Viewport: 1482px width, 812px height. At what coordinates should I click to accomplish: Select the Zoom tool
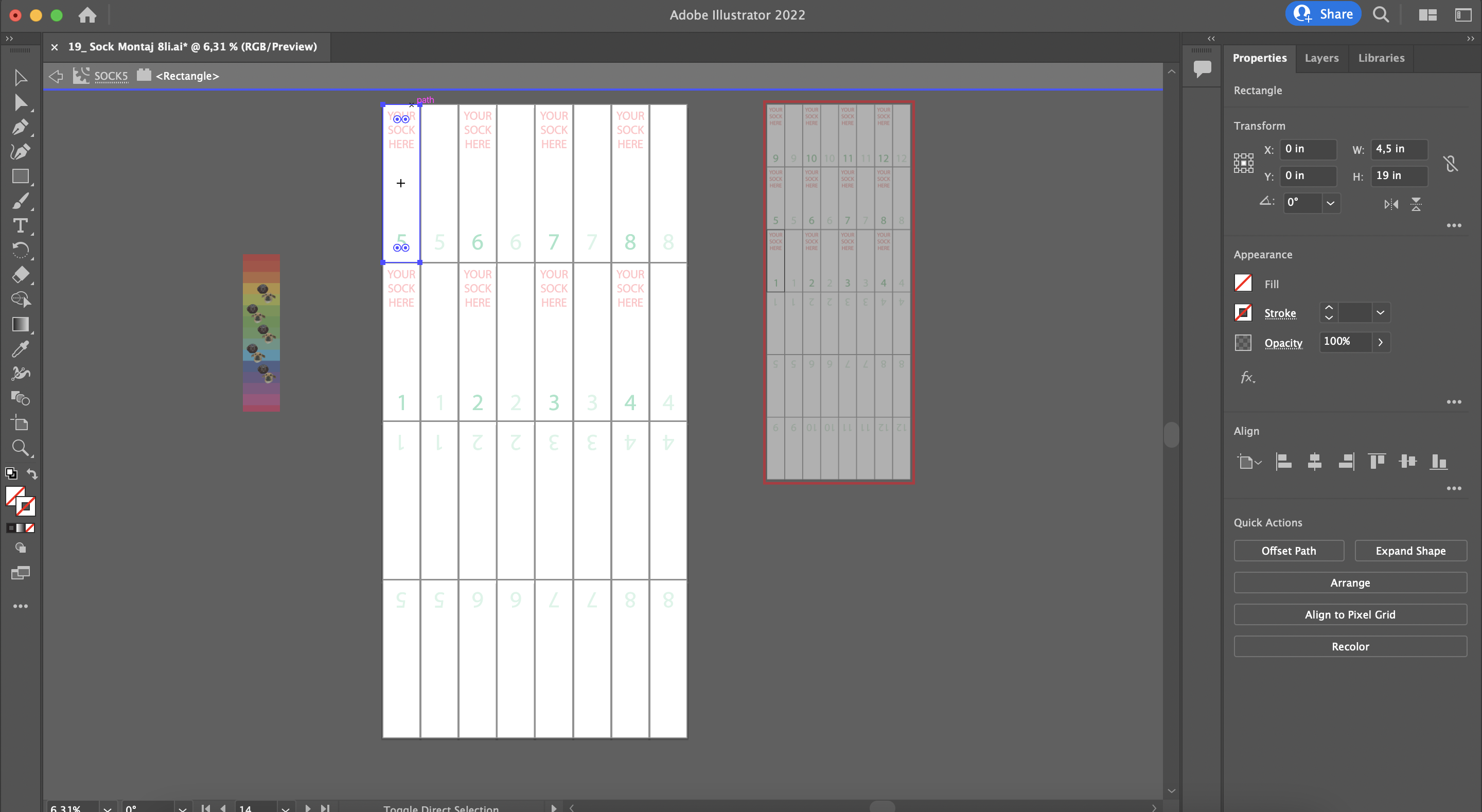click(x=21, y=448)
